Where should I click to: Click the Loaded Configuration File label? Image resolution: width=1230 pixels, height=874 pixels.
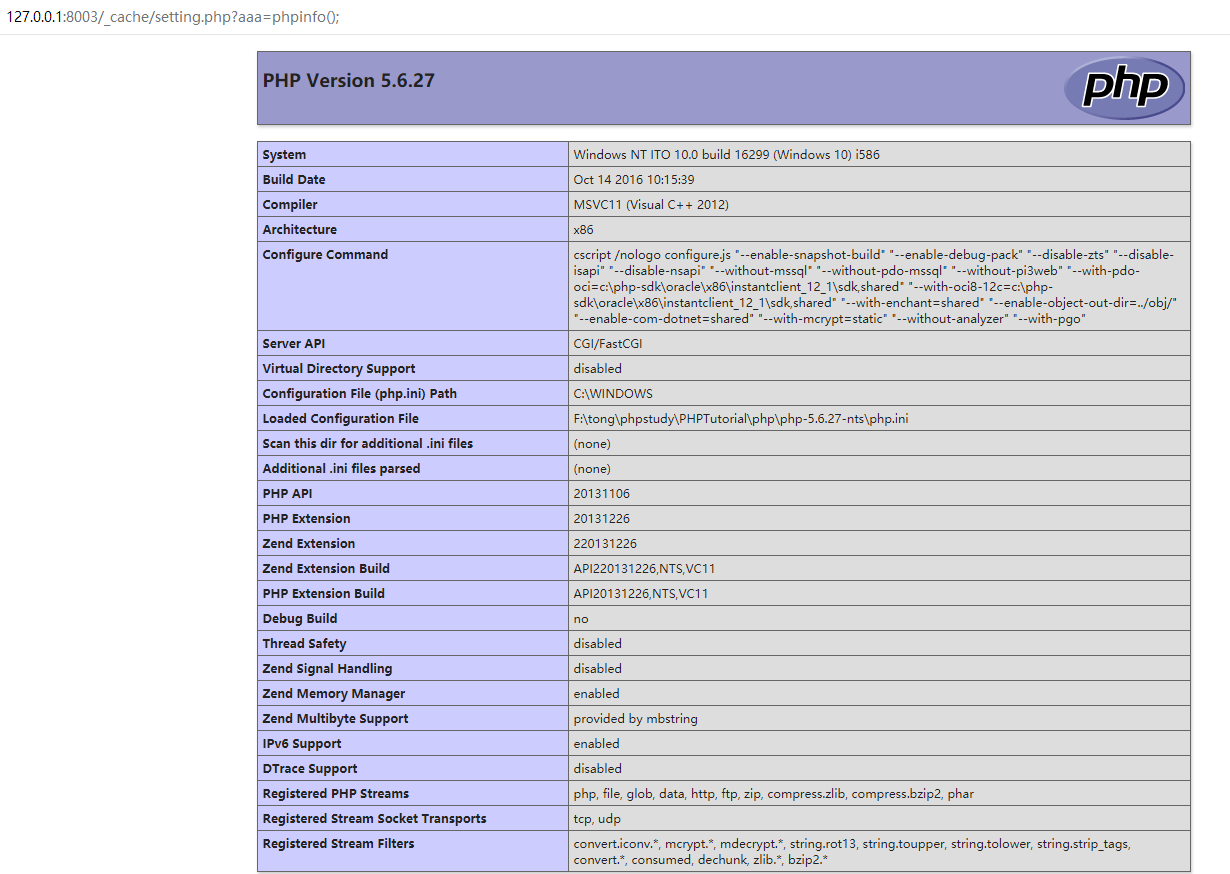(x=341, y=419)
